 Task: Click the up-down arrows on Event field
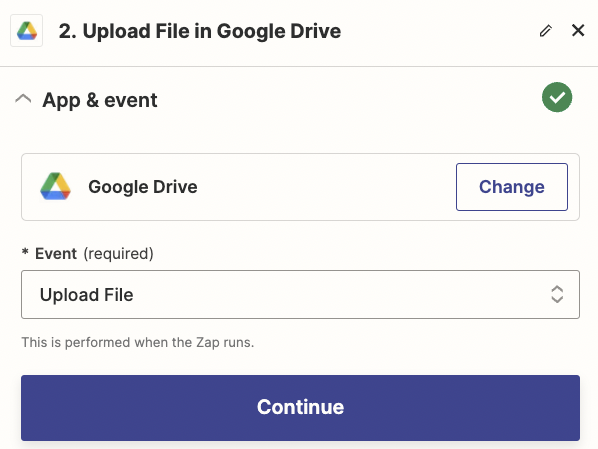click(557, 295)
